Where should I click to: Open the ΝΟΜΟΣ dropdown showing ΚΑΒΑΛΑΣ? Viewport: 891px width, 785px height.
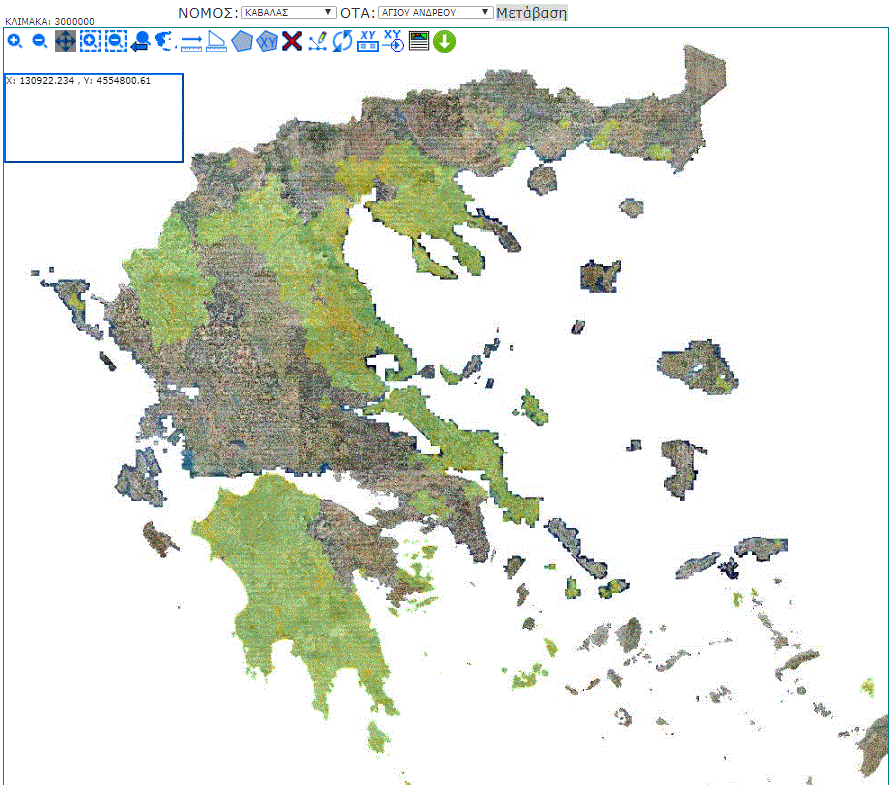click(289, 12)
